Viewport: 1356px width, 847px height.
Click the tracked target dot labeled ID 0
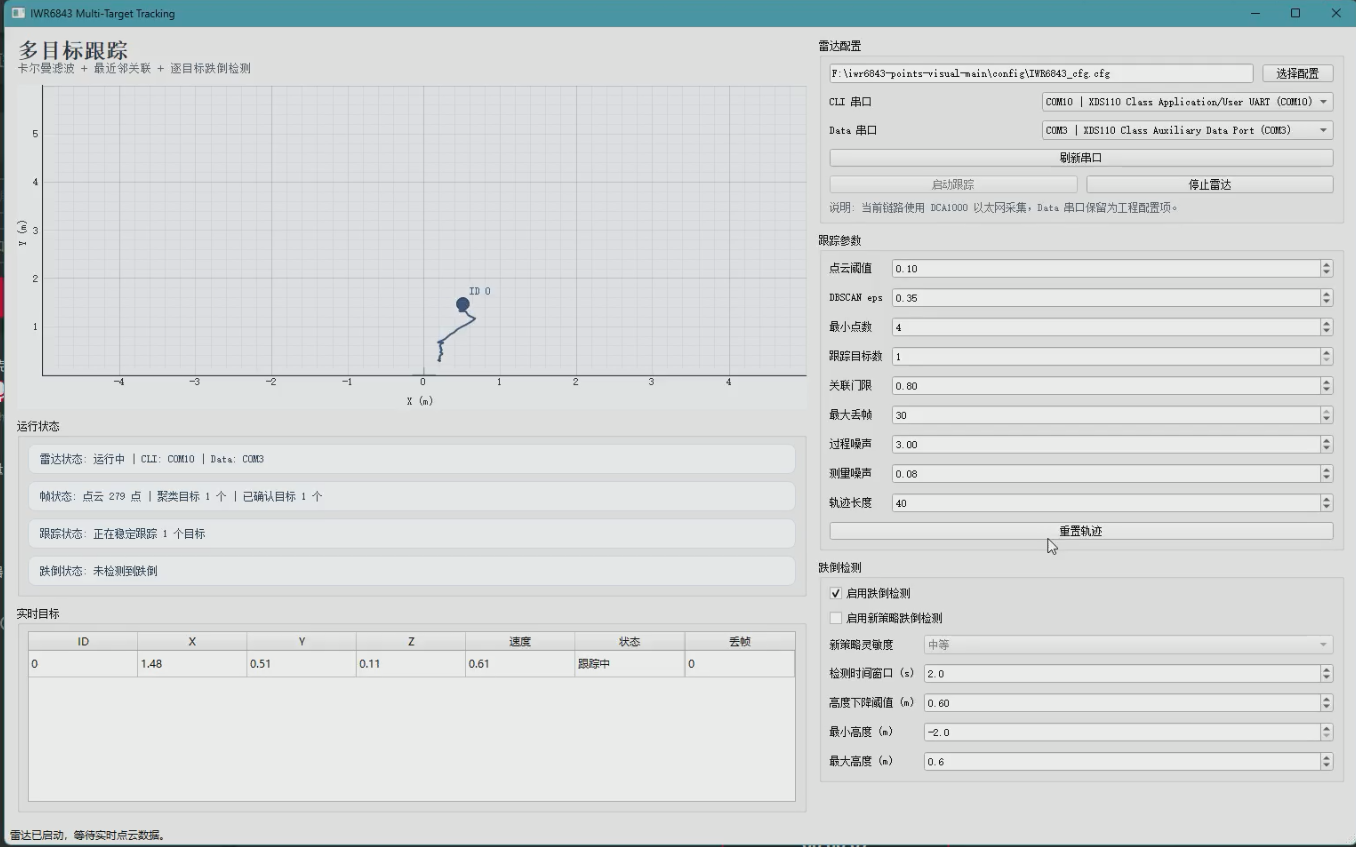click(462, 304)
